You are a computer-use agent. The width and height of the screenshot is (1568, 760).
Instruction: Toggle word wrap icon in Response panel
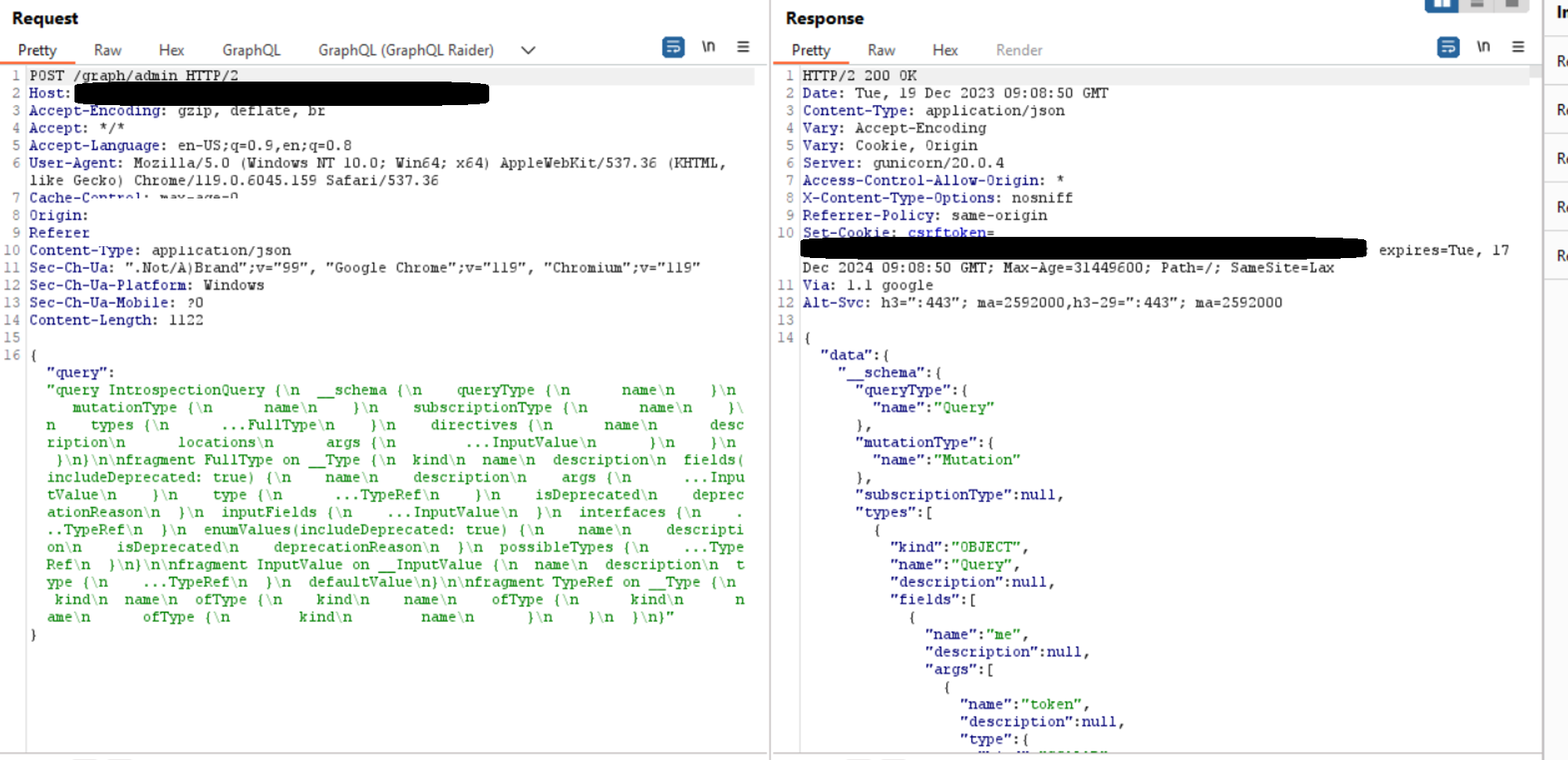click(x=1447, y=48)
